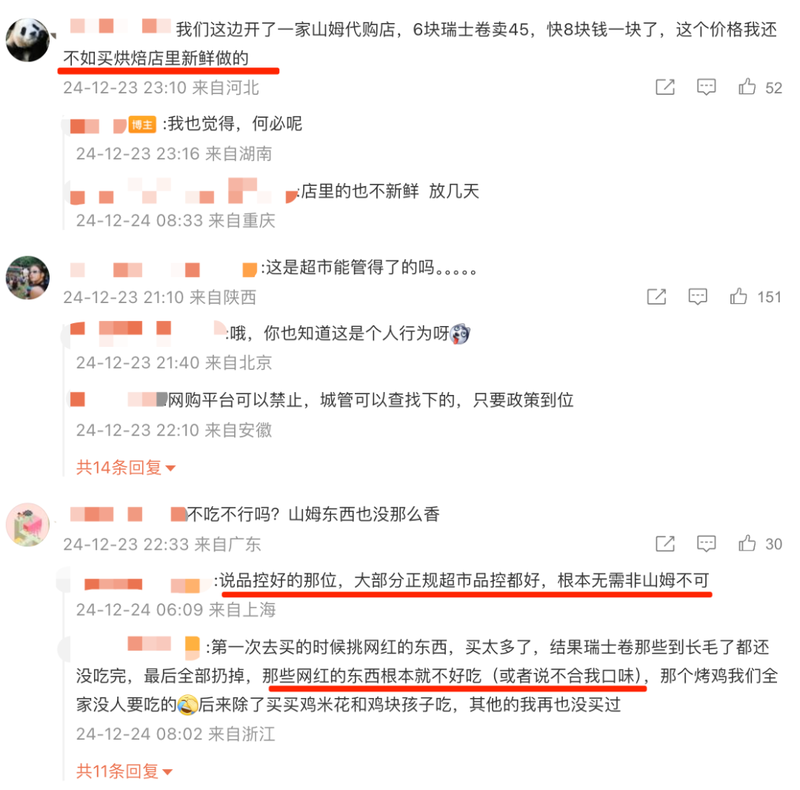Reply to the Hebei comment via chat icon

point(706,87)
